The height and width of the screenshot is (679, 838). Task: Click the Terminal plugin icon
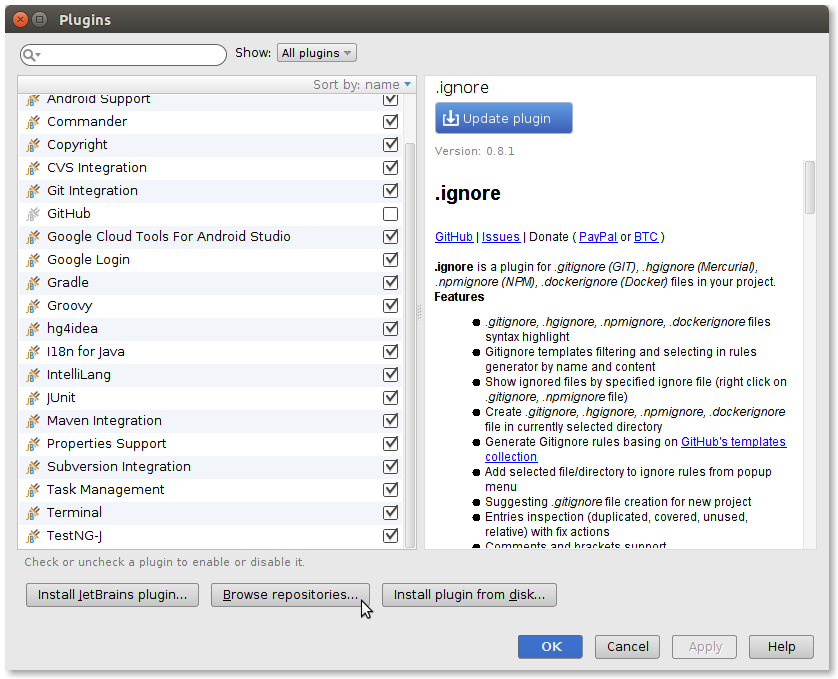(x=33, y=513)
